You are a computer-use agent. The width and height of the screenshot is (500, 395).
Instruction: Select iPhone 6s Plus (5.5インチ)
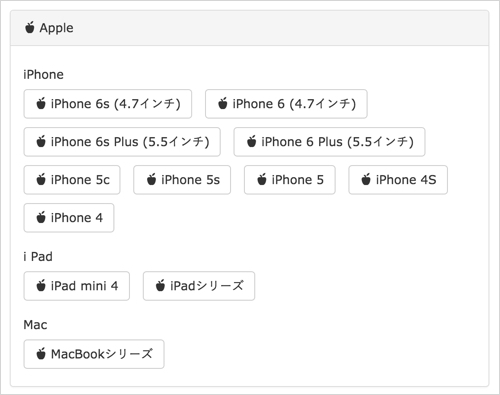(122, 142)
